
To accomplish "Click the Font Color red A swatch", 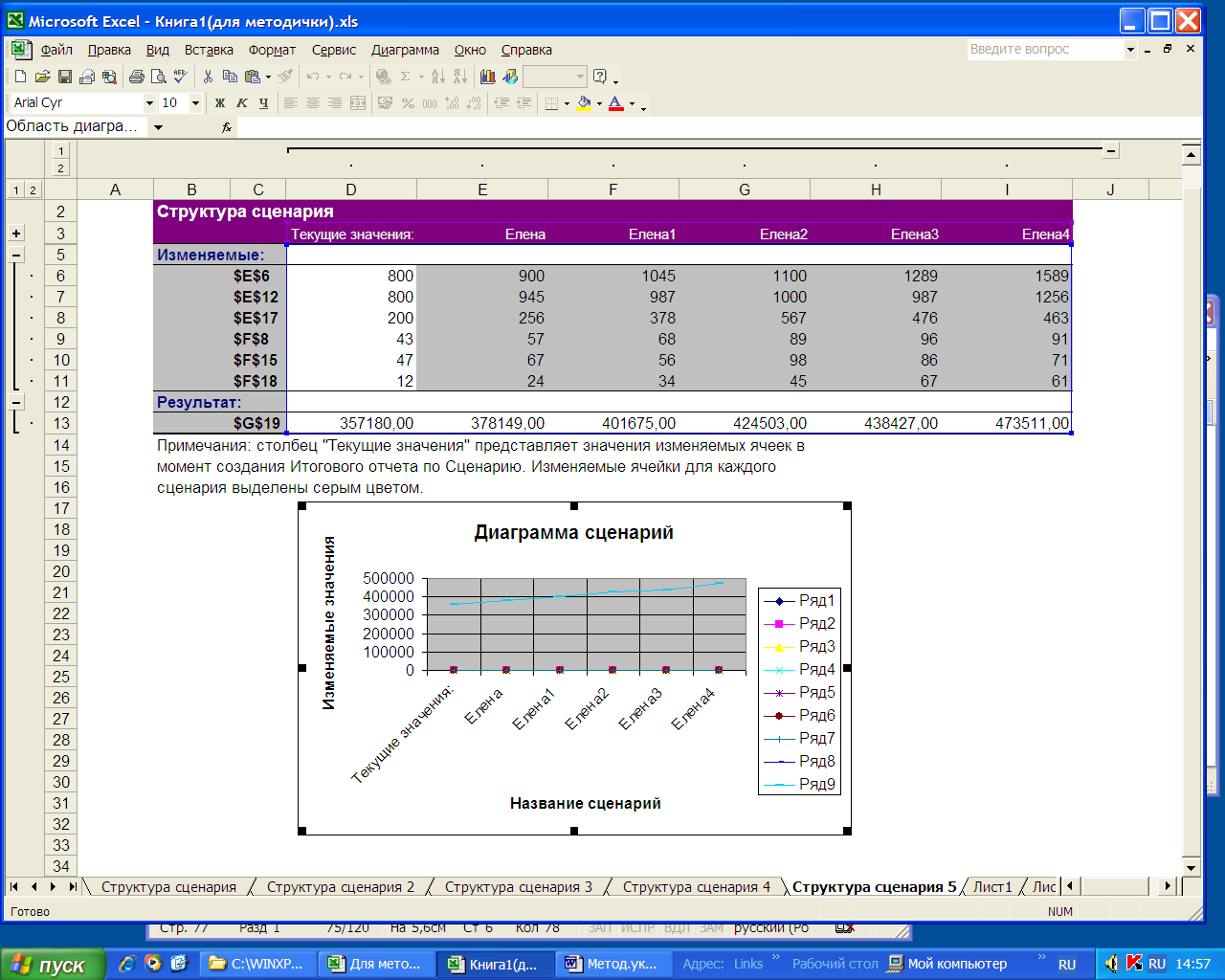I will point(615,103).
